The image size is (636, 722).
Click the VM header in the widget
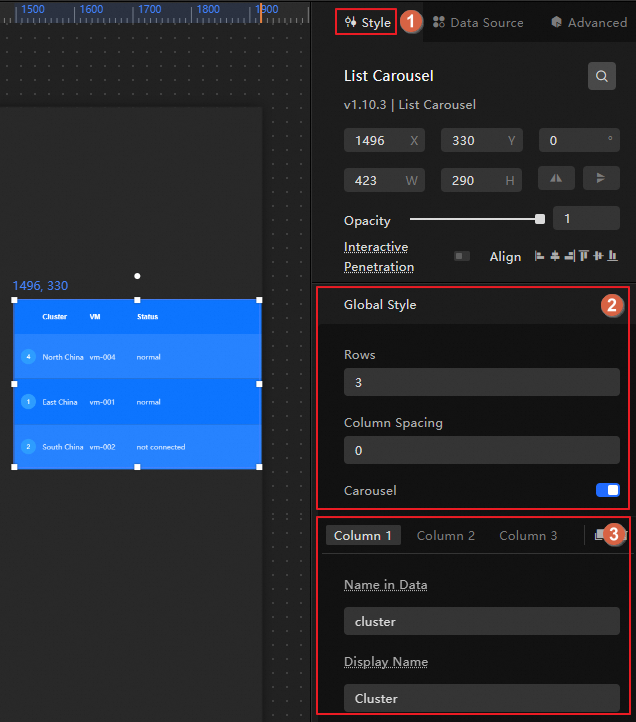95,317
